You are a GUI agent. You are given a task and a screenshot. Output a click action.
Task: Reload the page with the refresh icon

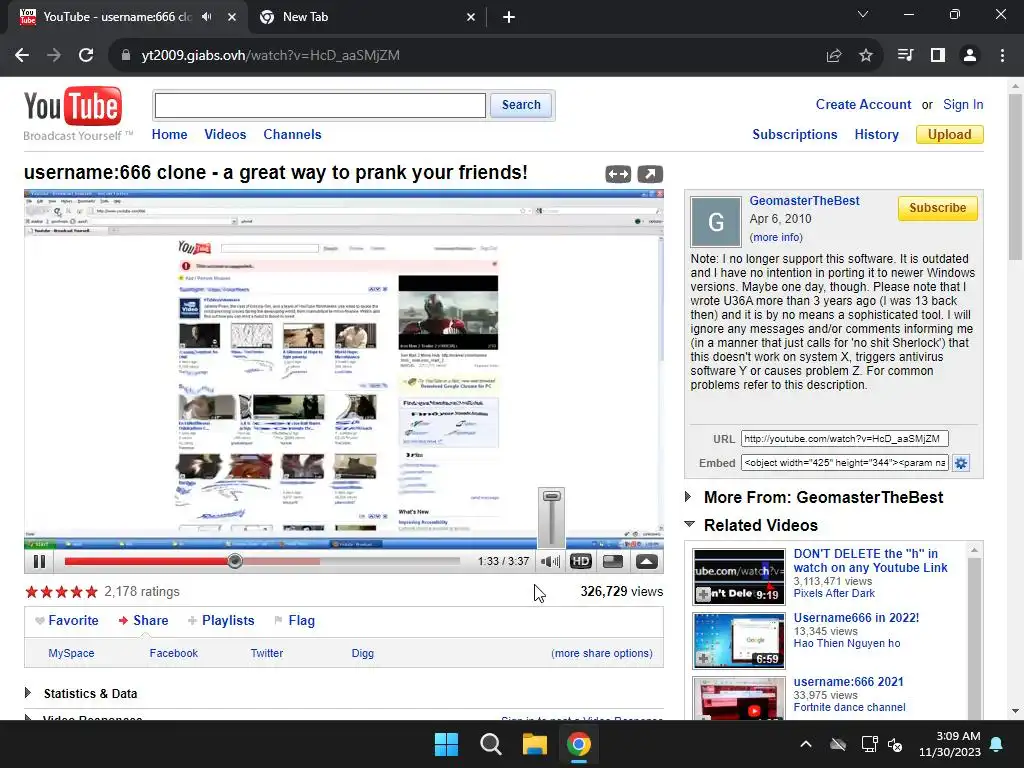[x=86, y=55]
